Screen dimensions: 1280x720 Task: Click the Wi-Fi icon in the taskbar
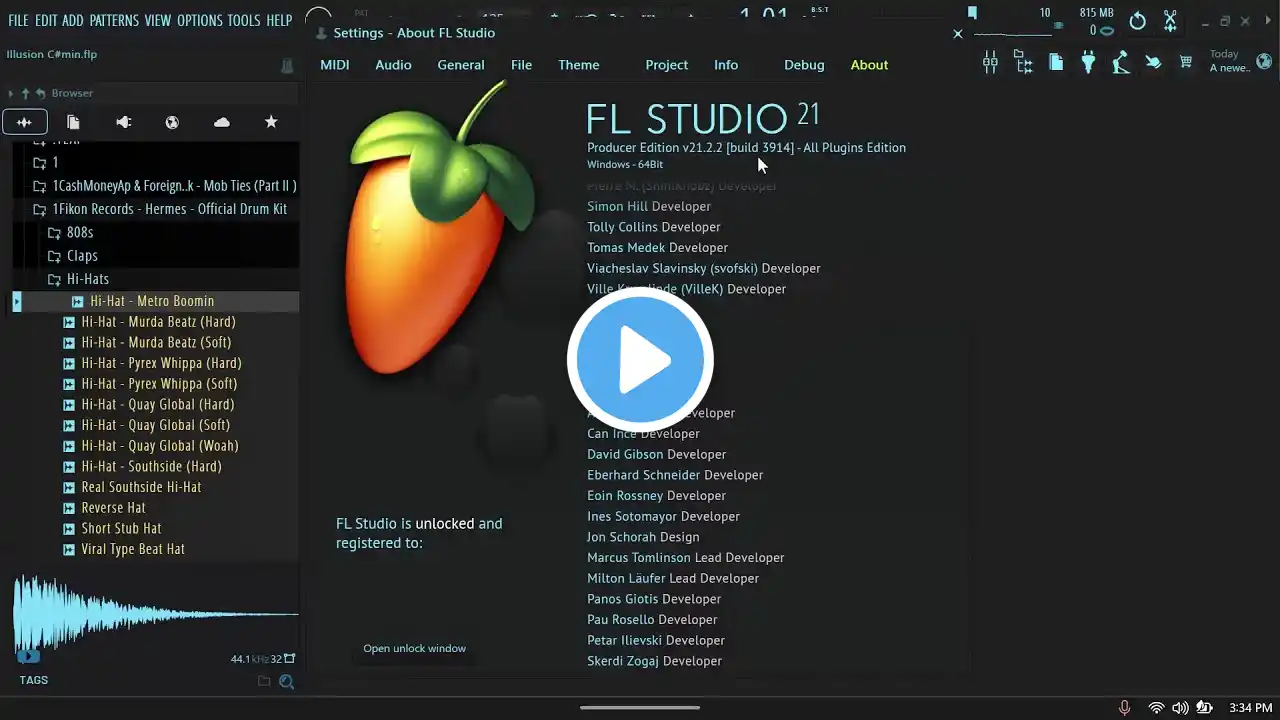tap(1156, 708)
